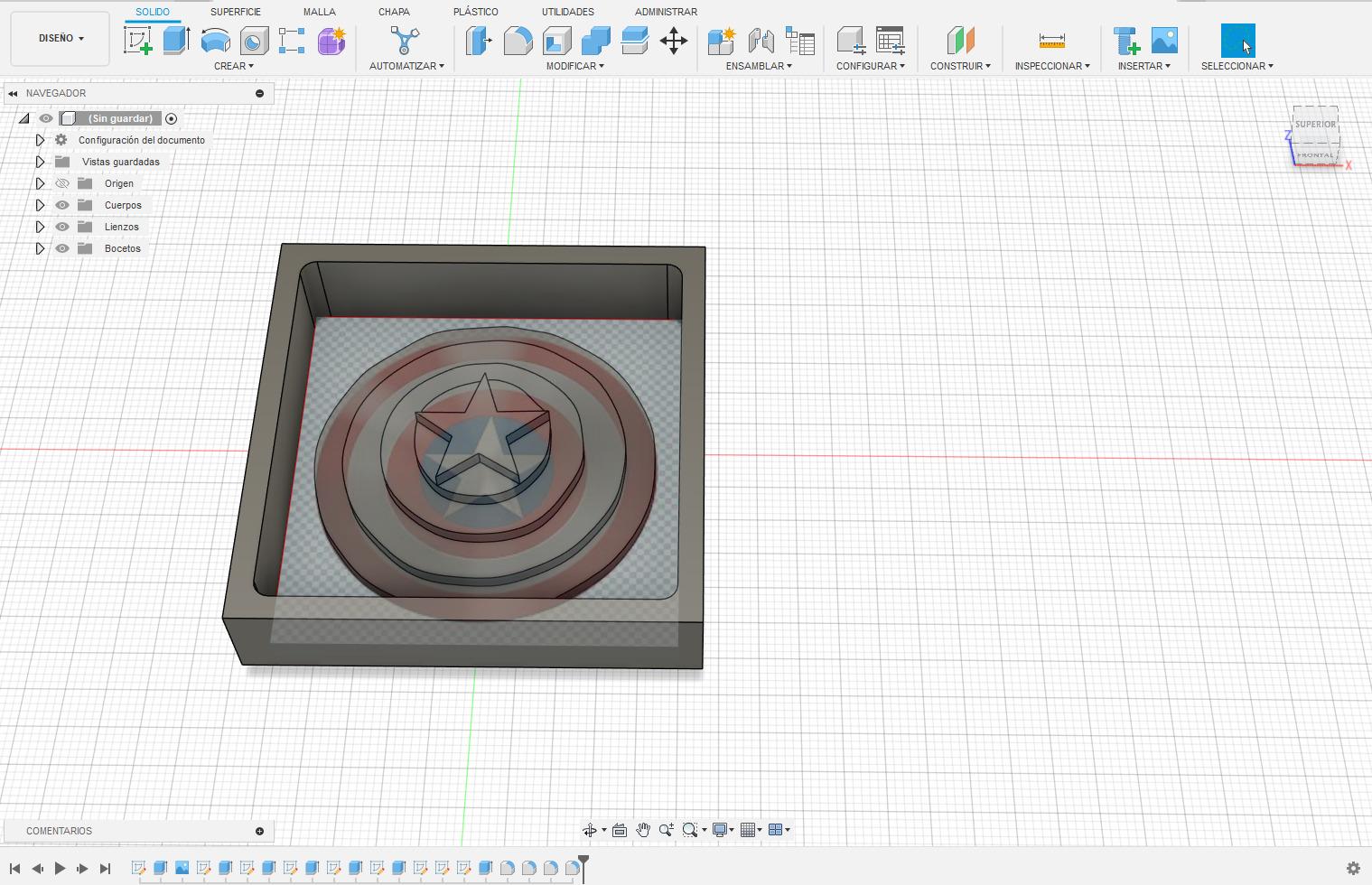
Task: Activate the Pan hand tool
Action: (x=643, y=830)
